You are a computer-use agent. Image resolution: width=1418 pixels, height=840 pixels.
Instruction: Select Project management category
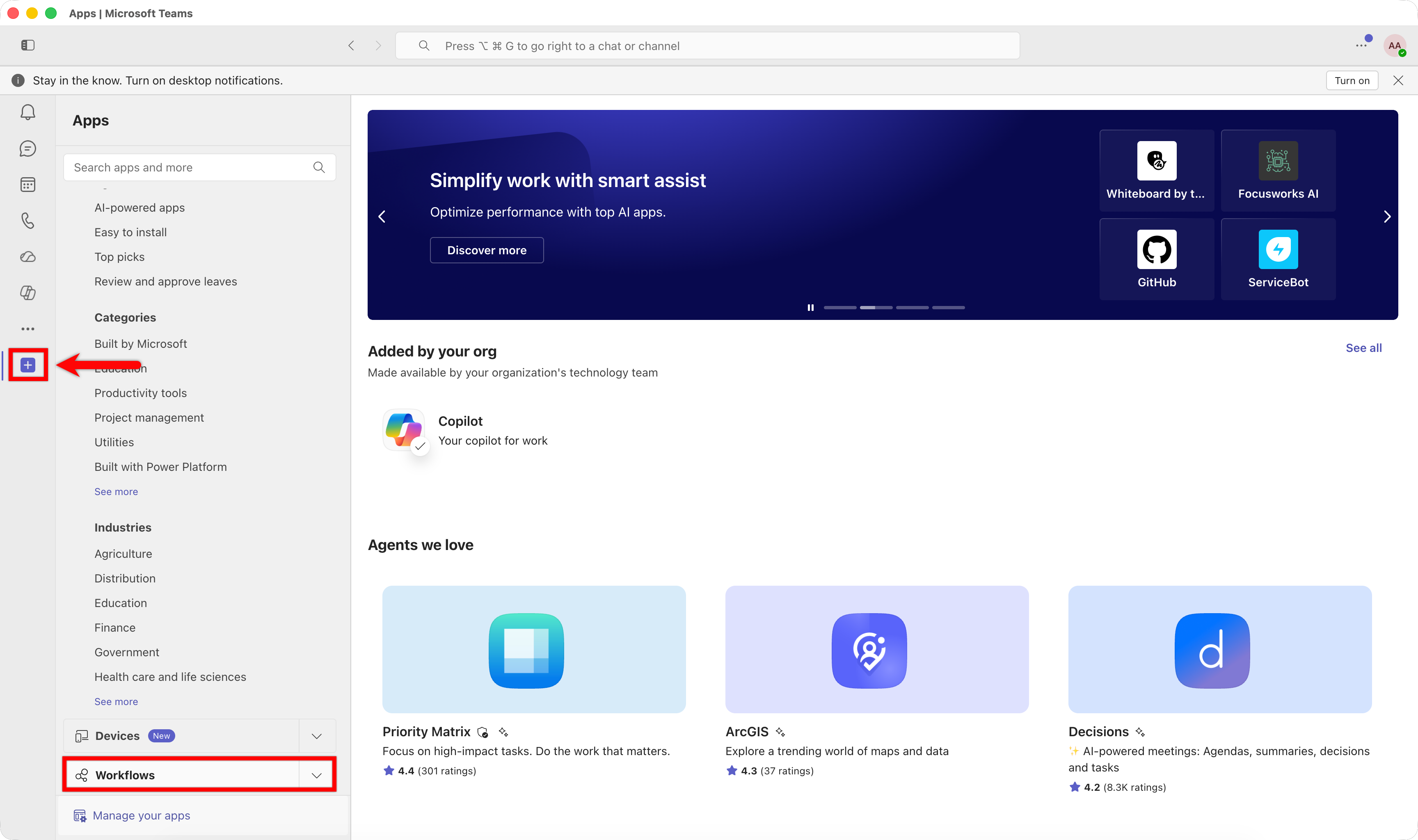(x=149, y=418)
